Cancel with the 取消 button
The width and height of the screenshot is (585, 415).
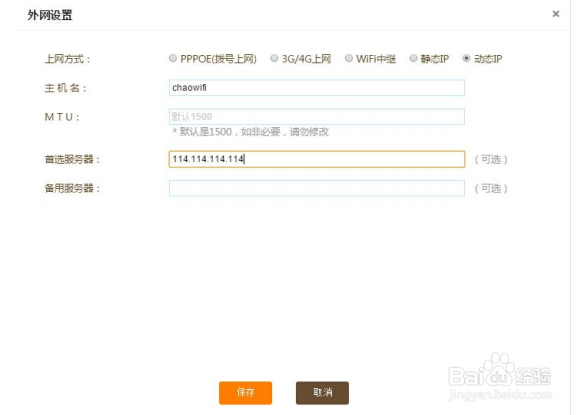pos(322,393)
